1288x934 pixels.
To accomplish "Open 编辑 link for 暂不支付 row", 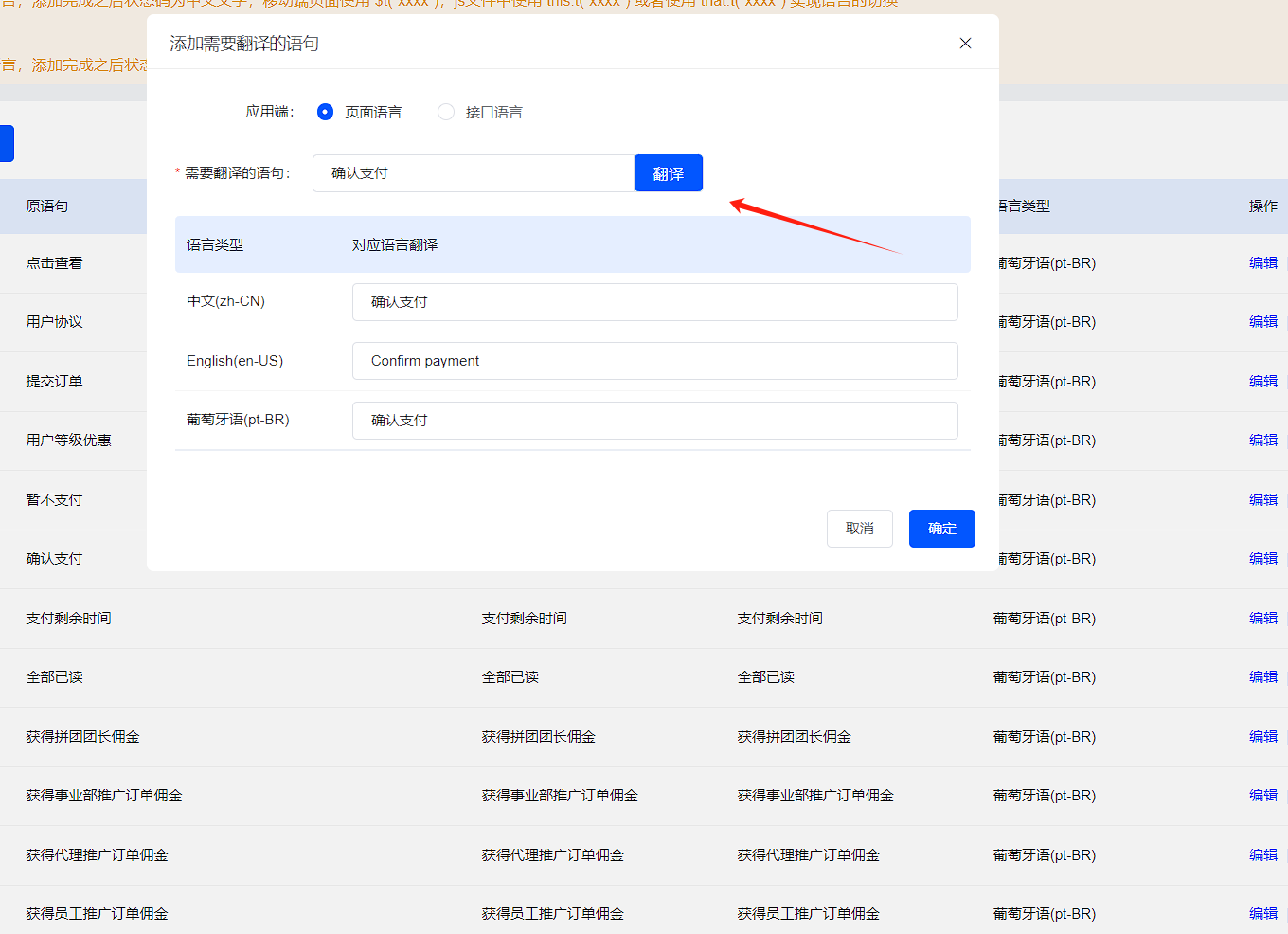I will tap(1263, 500).
